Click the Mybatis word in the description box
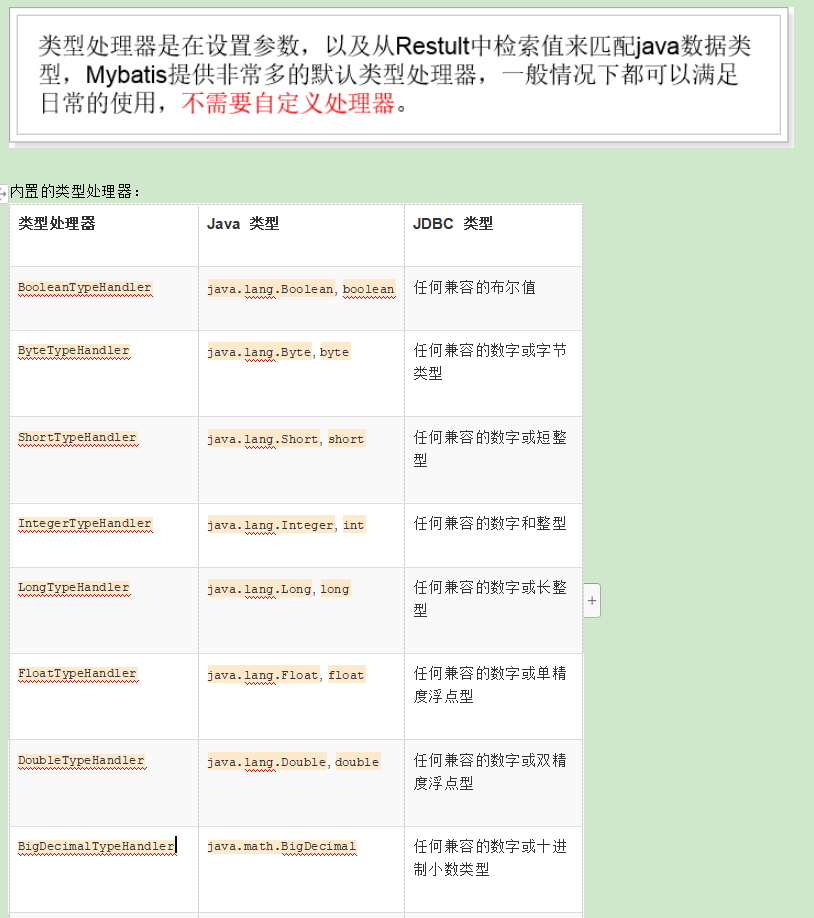 coord(126,74)
